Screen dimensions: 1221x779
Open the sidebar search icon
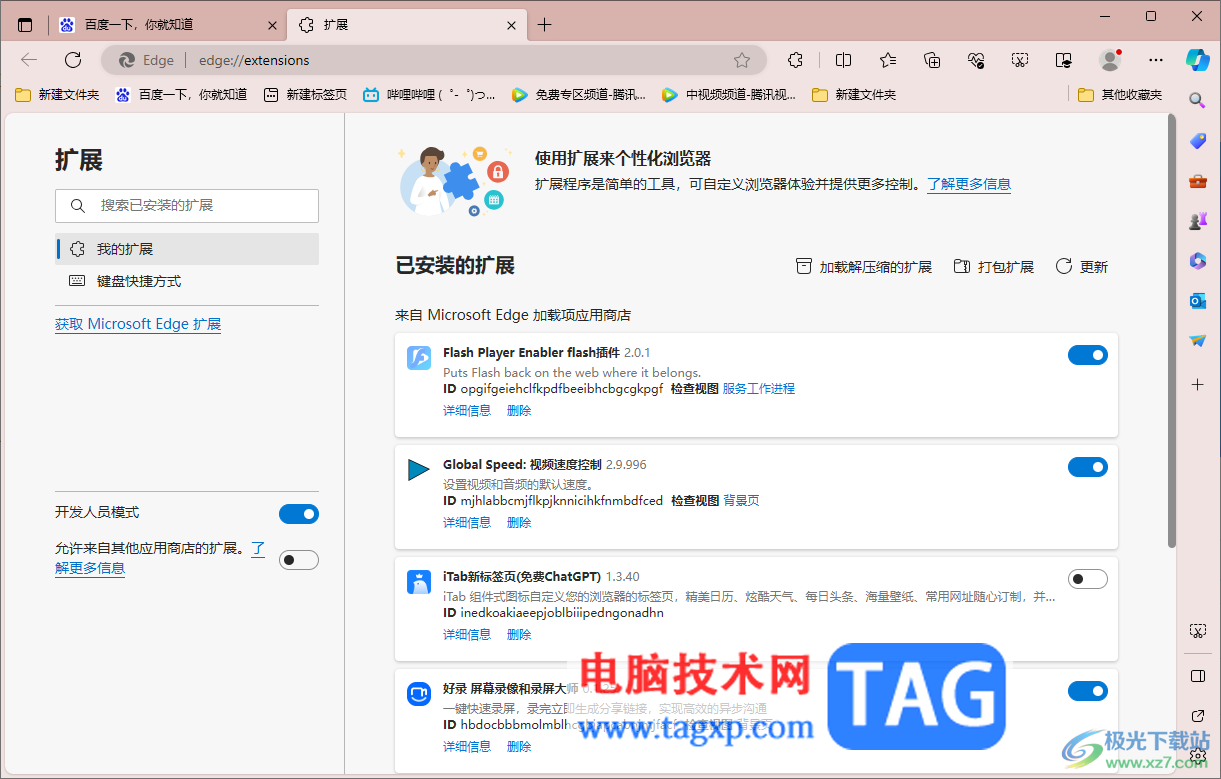point(1197,100)
